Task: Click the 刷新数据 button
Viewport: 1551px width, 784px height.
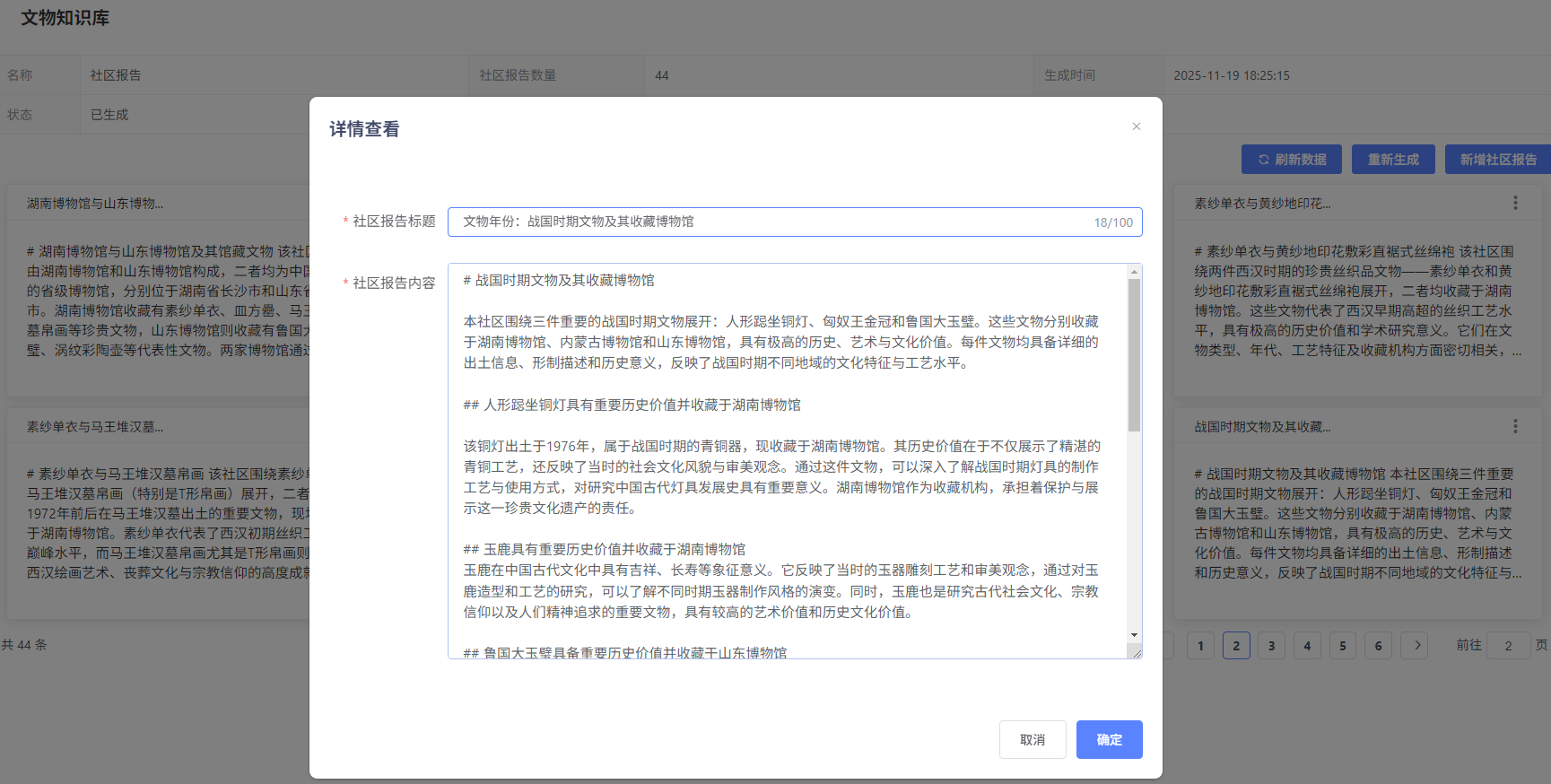Action: (1292, 159)
